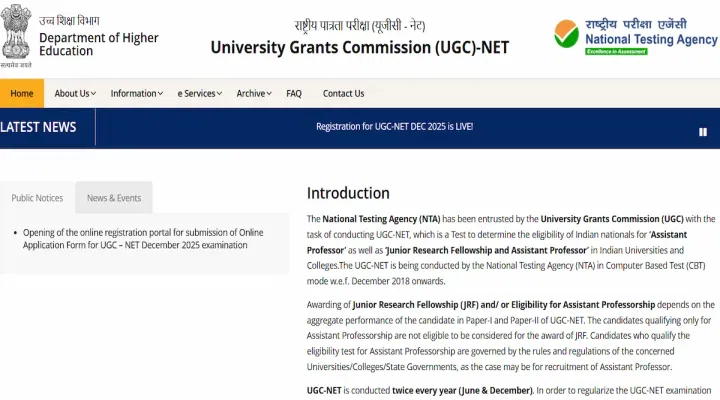Click the Department of Higher Education text
Image resolution: width=720 pixels, height=400 pixels.
[x=98, y=44]
